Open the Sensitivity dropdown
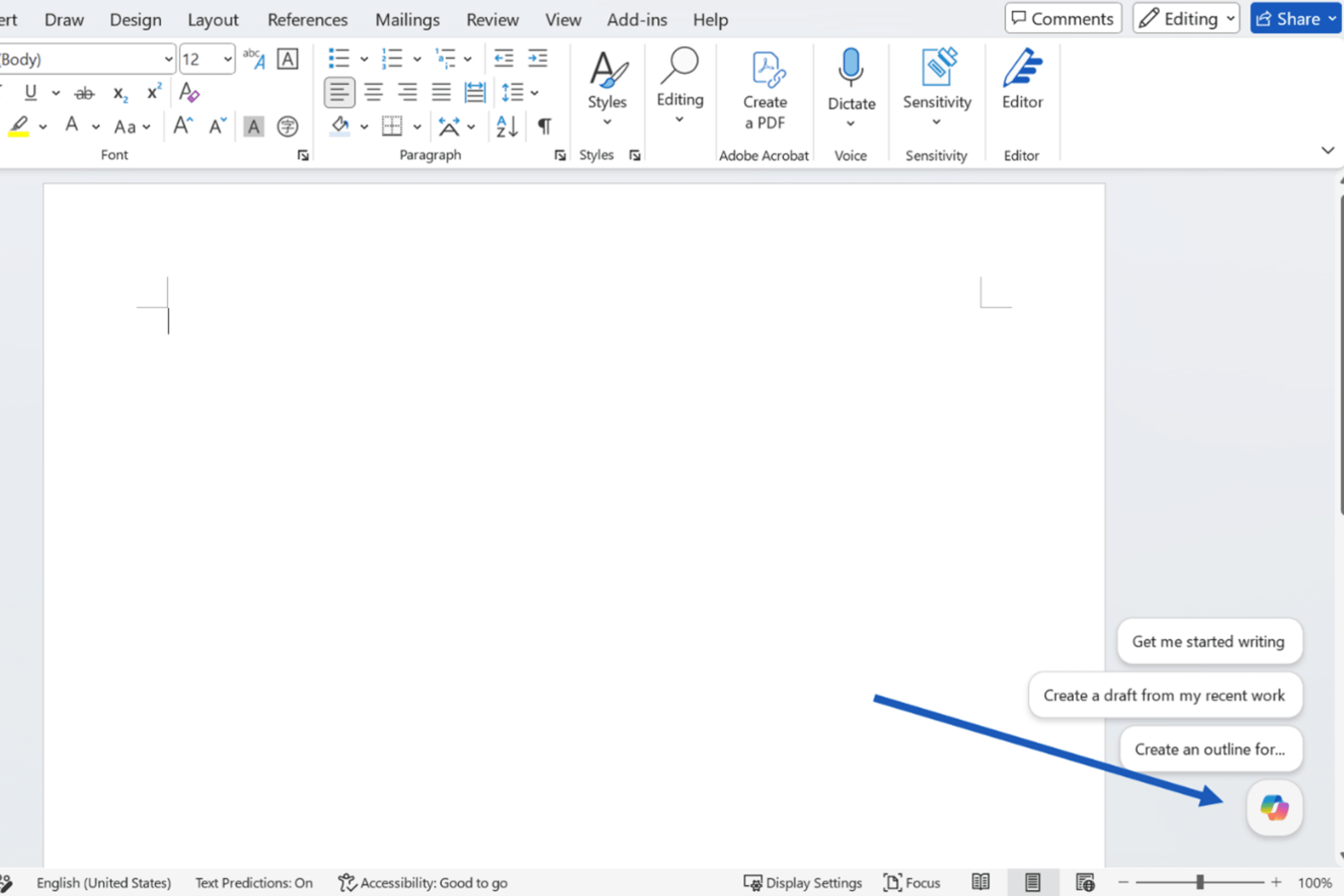Viewport: 1344px width, 896px height. point(937,122)
